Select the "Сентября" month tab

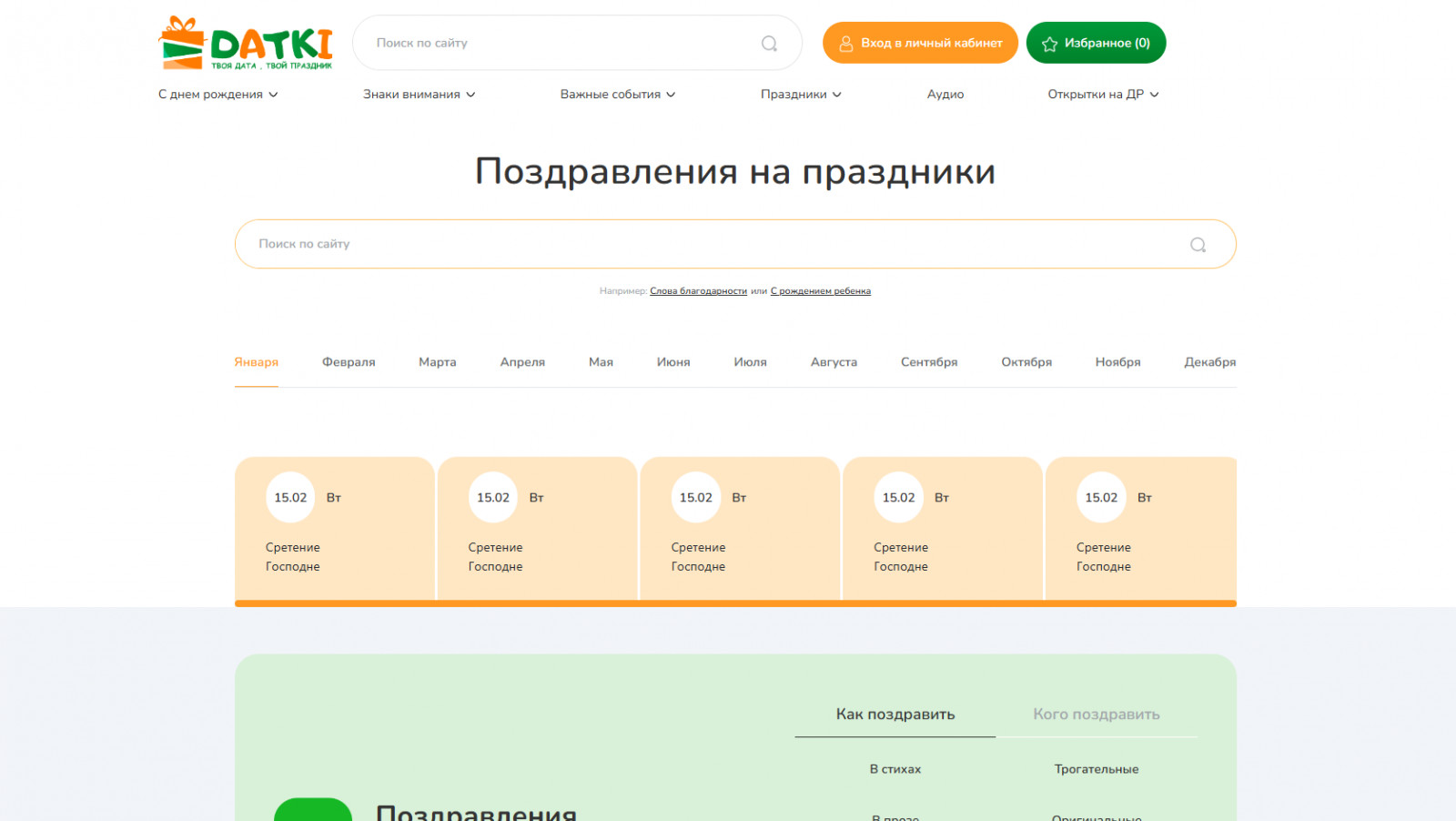click(929, 362)
